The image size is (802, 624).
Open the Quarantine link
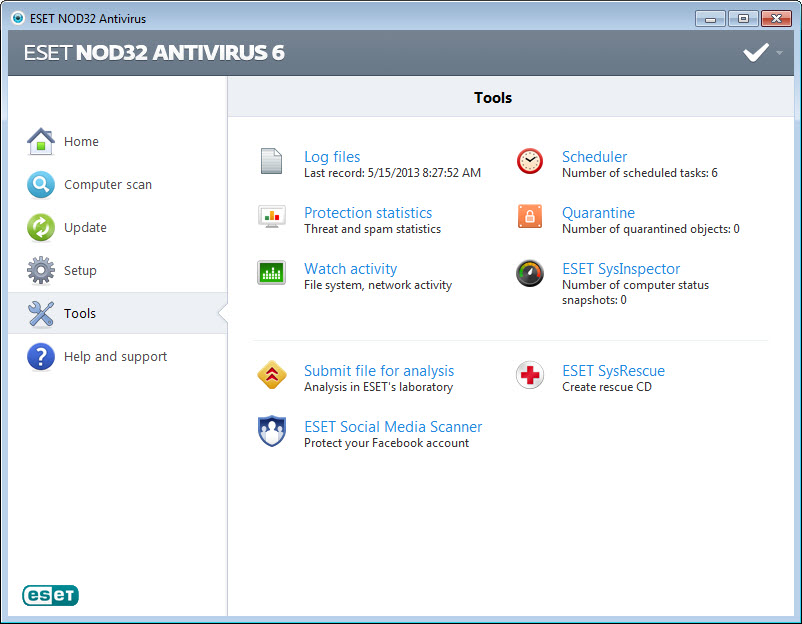click(x=598, y=212)
